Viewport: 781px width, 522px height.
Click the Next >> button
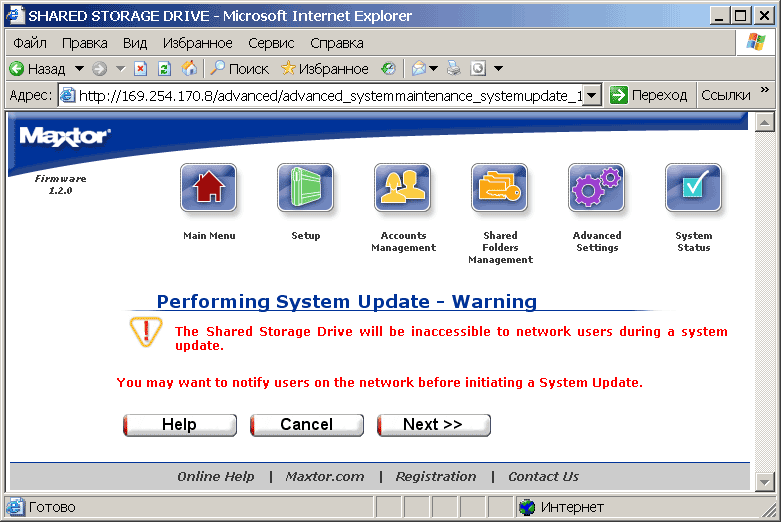click(434, 425)
